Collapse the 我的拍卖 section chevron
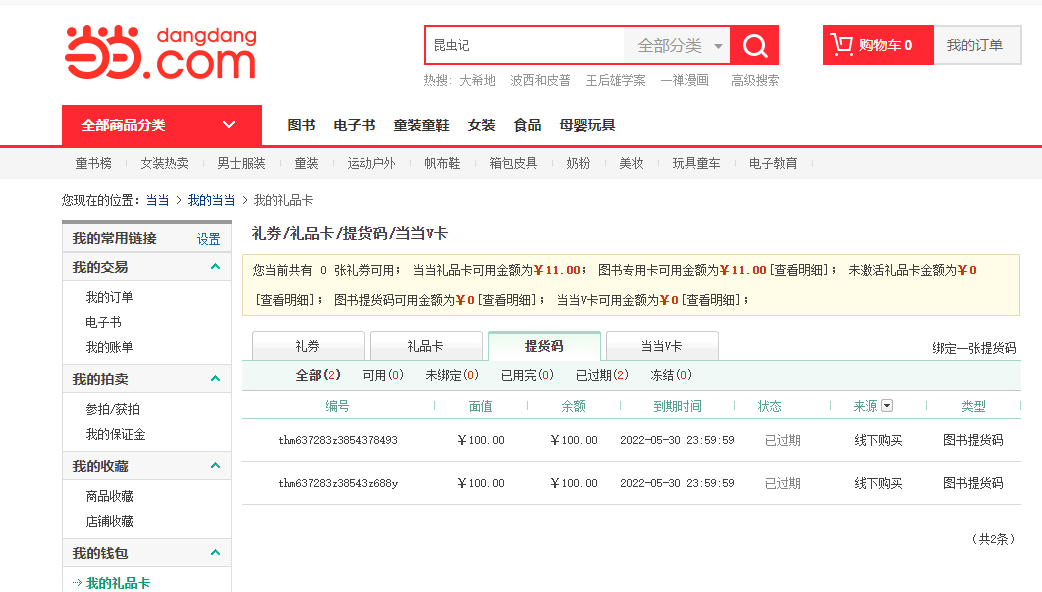 point(215,378)
